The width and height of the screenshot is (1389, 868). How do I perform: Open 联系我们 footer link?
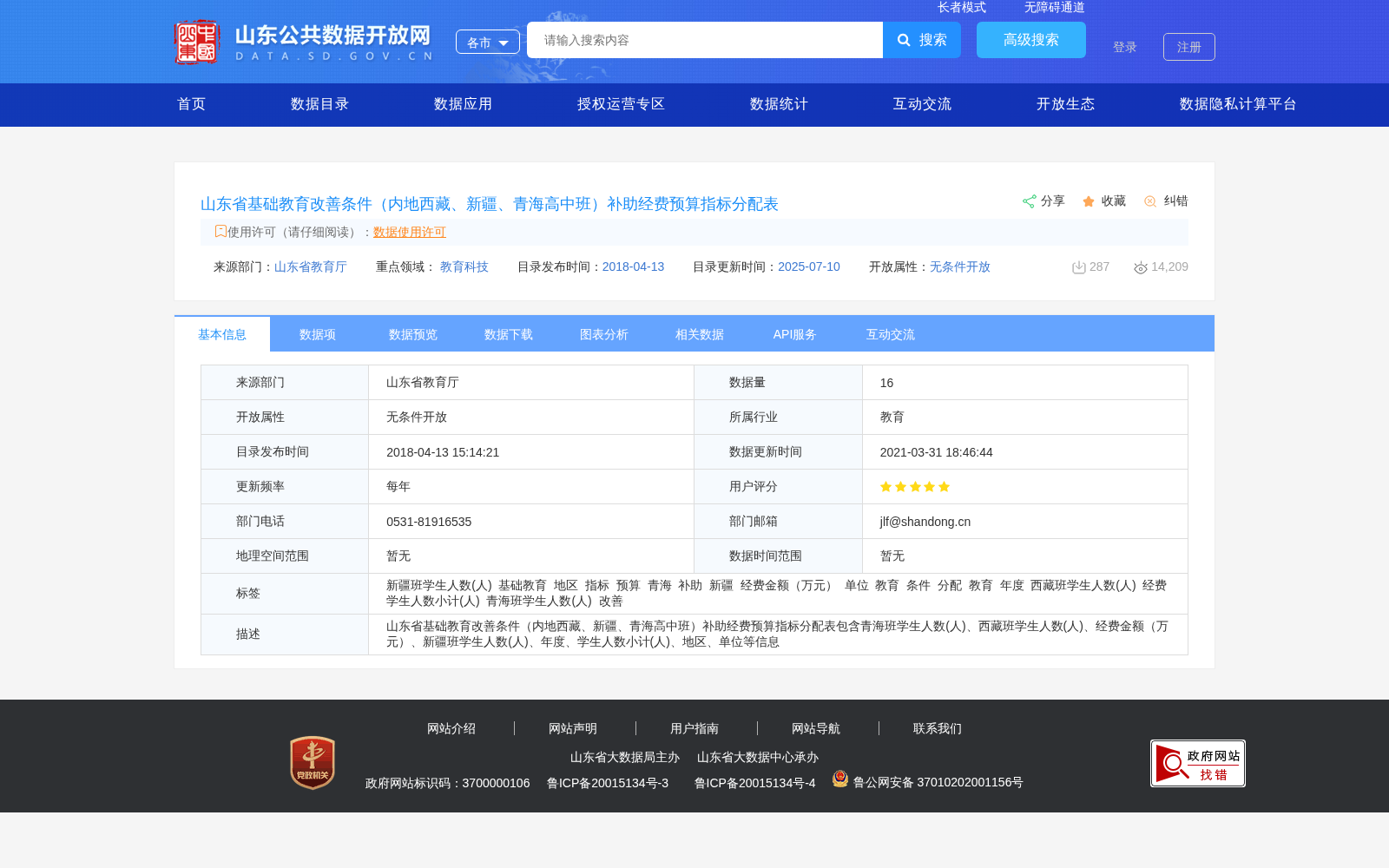[938, 728]
